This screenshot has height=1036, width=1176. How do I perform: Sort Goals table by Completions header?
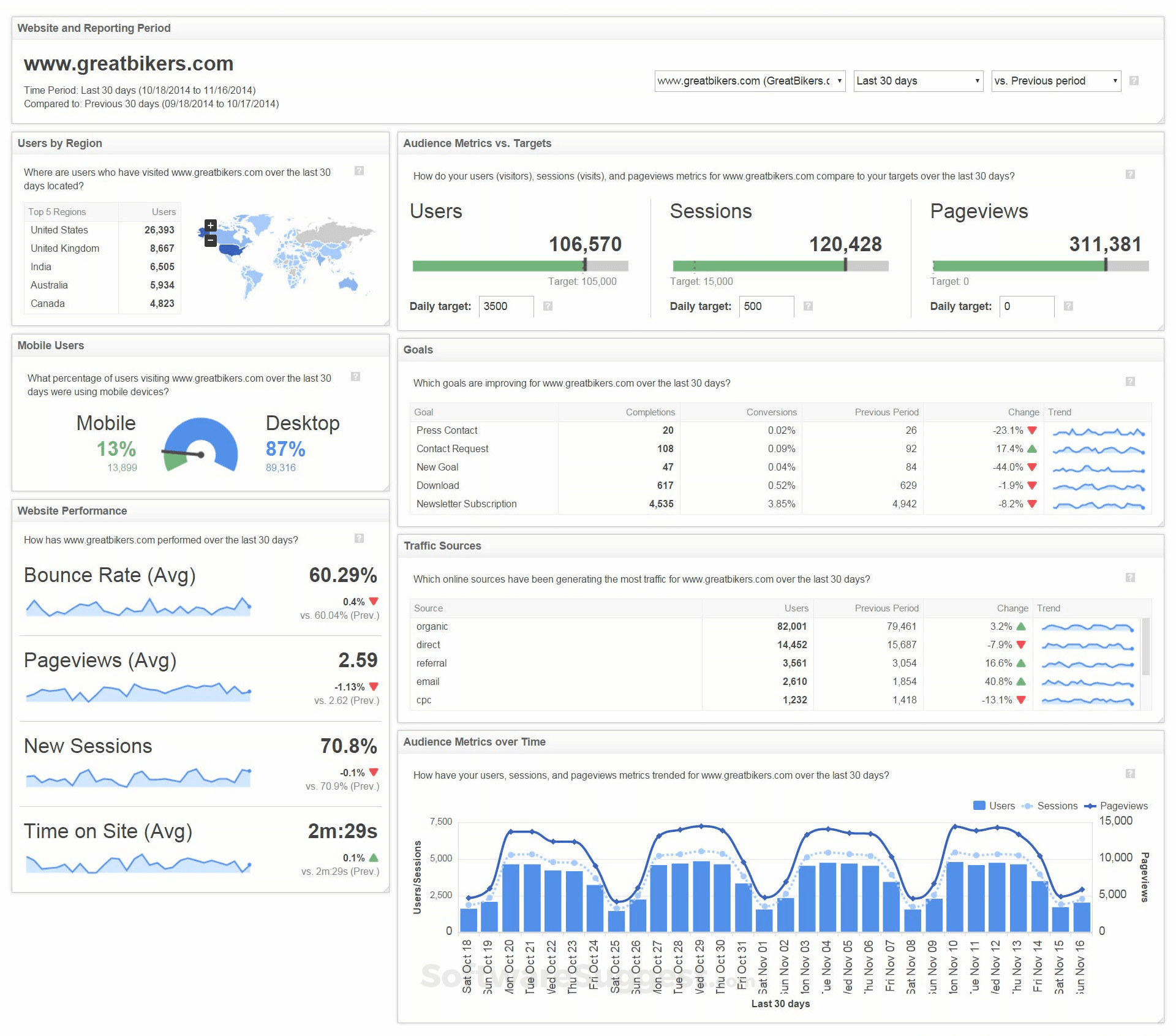[x=650, y=412]
